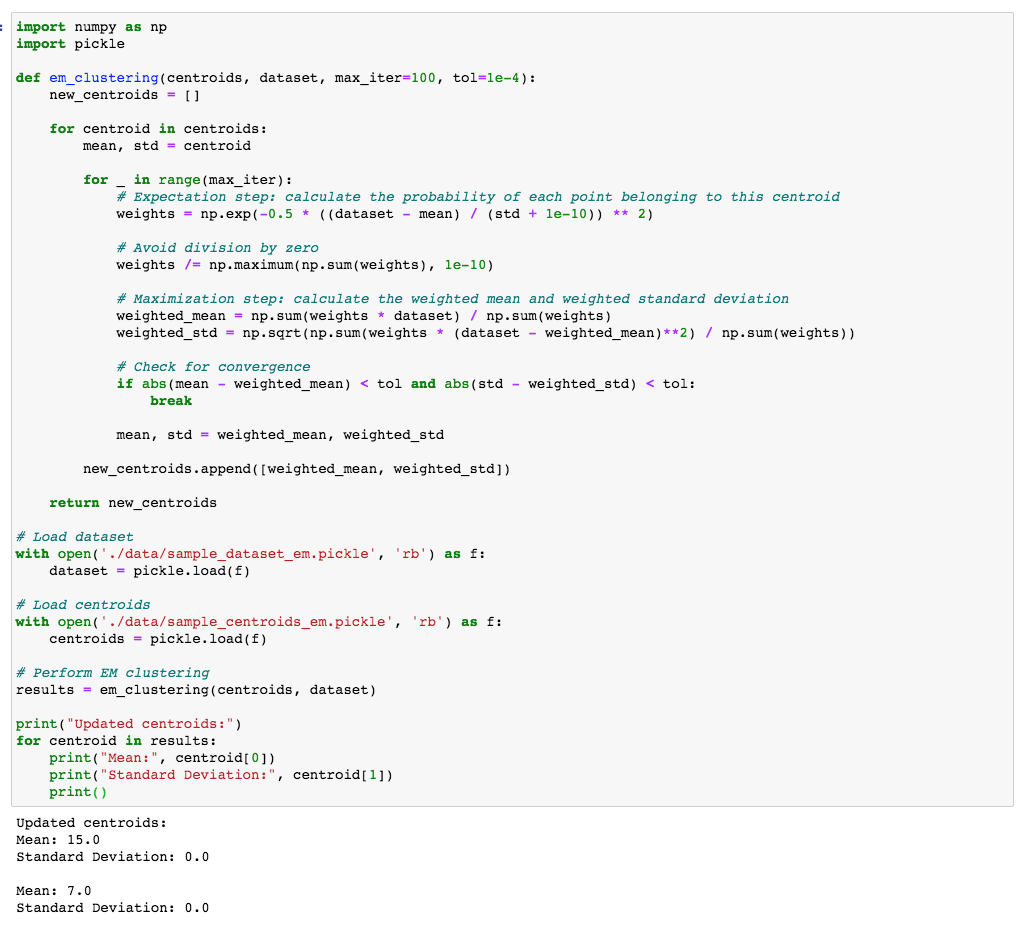Click the 'for centroid in results:' line
This screenshot has height=930, width=1030.
click(x=116, y=742)
